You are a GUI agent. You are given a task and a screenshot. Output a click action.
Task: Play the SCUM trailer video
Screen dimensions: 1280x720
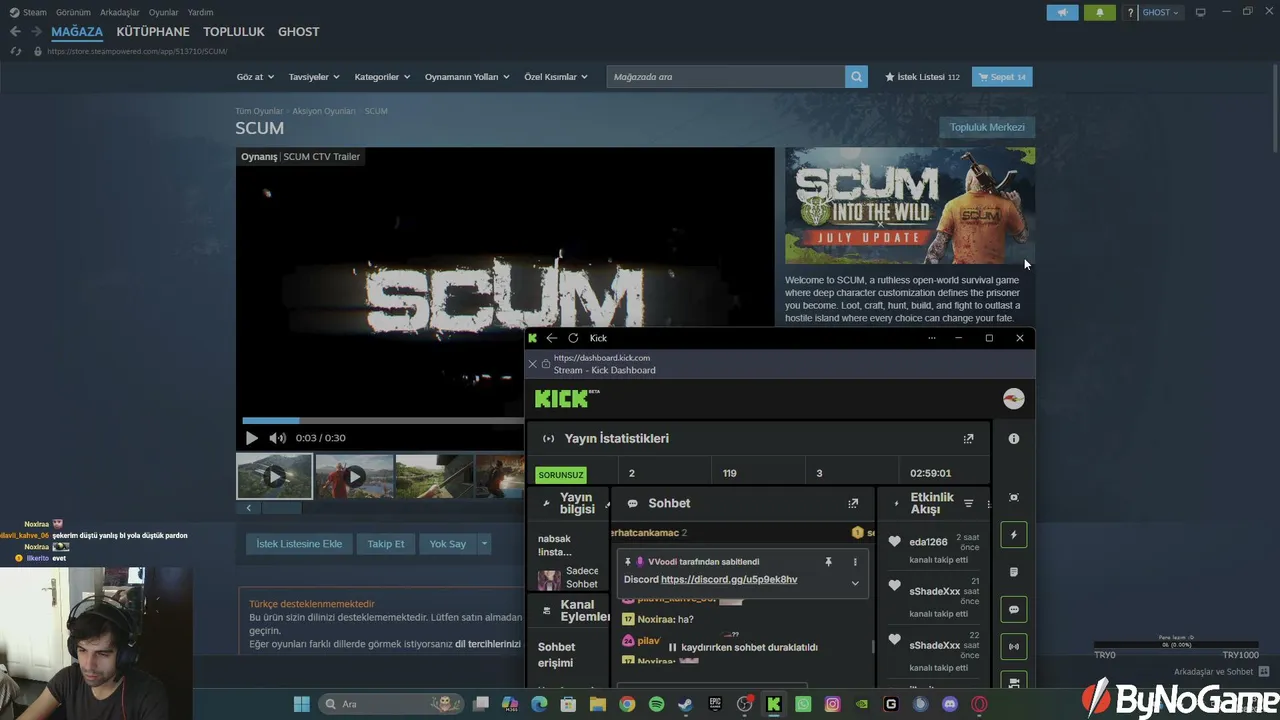pyautogui.click(x=251, y=438)
